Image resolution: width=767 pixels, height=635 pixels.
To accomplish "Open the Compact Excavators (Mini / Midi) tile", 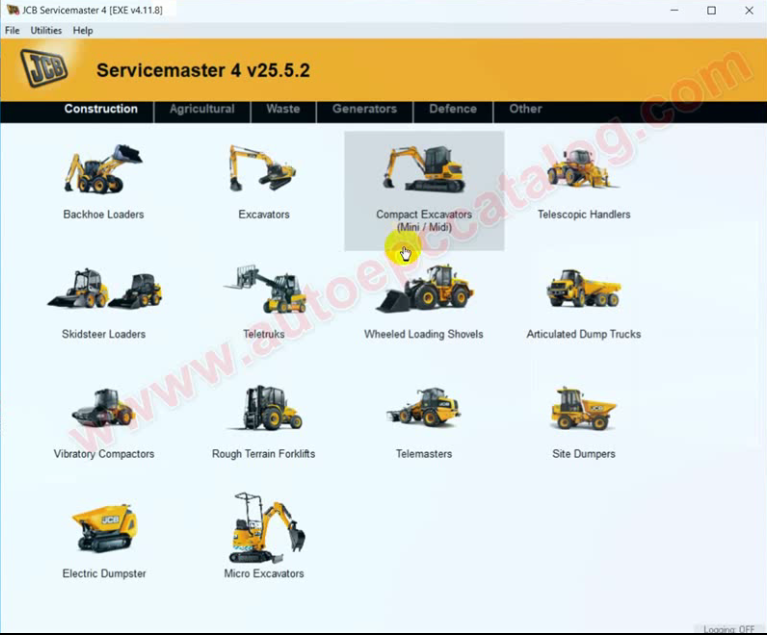I will click(x=424, y=191).
